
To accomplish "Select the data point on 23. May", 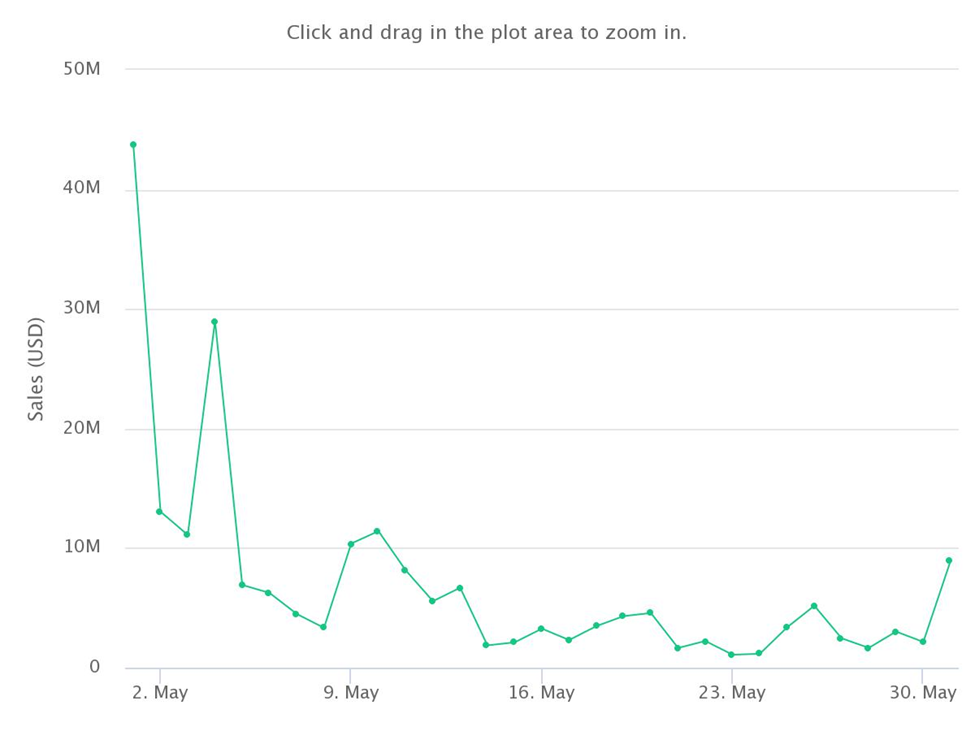I will (731, 655).
